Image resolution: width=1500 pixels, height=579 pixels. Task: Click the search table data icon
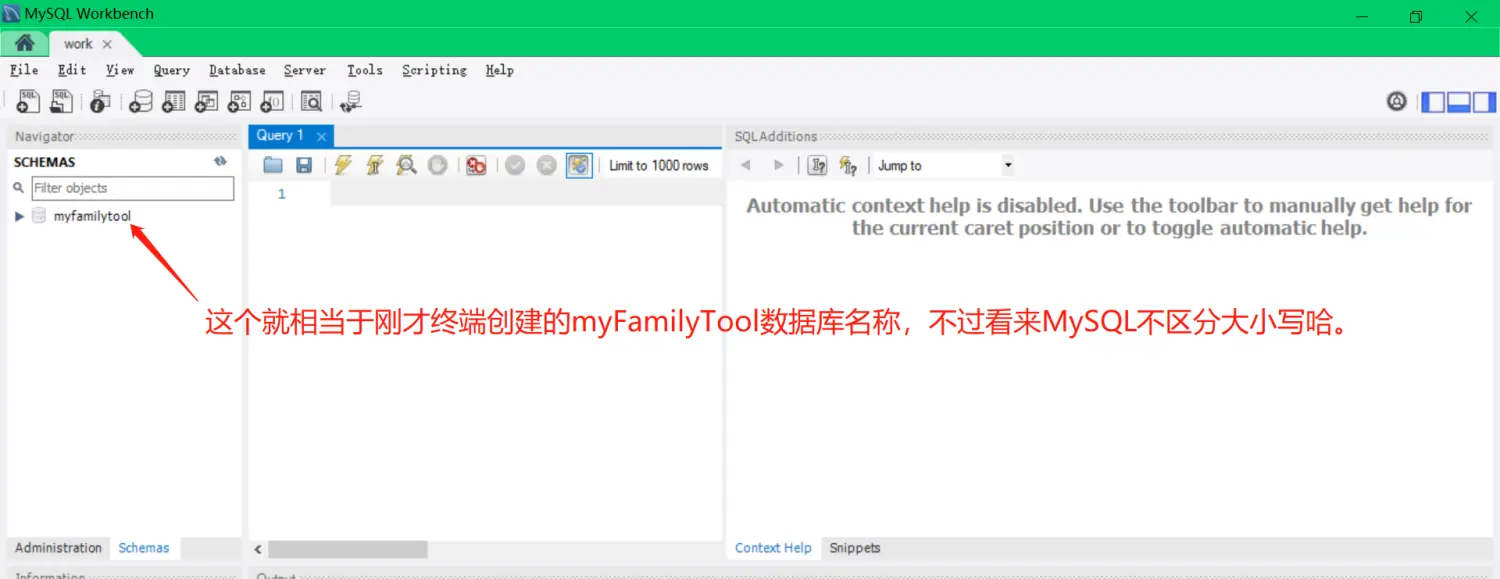click(311, 101)
